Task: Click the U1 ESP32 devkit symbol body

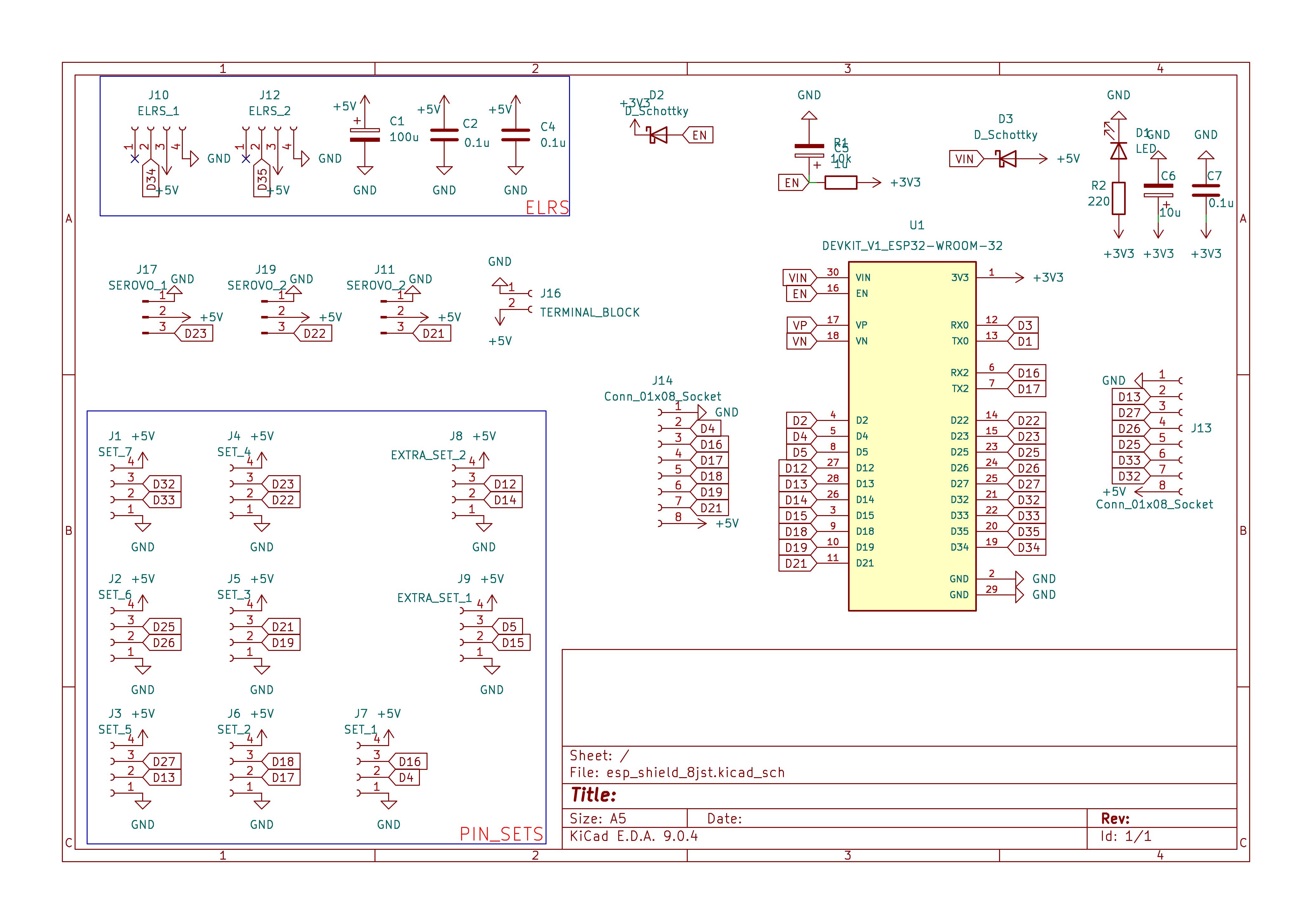Action: click(x=912, y=436)
